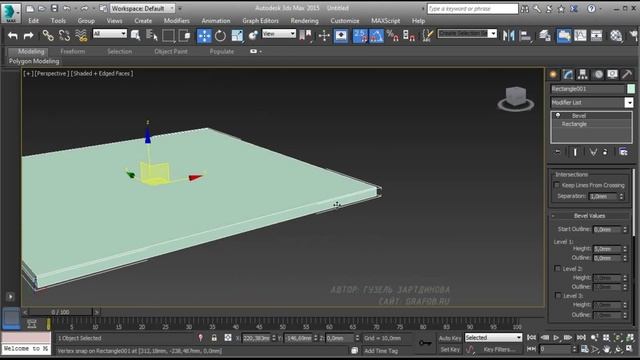Toggle Percent Snap button

pyautogui.click(x=392, y=36)
